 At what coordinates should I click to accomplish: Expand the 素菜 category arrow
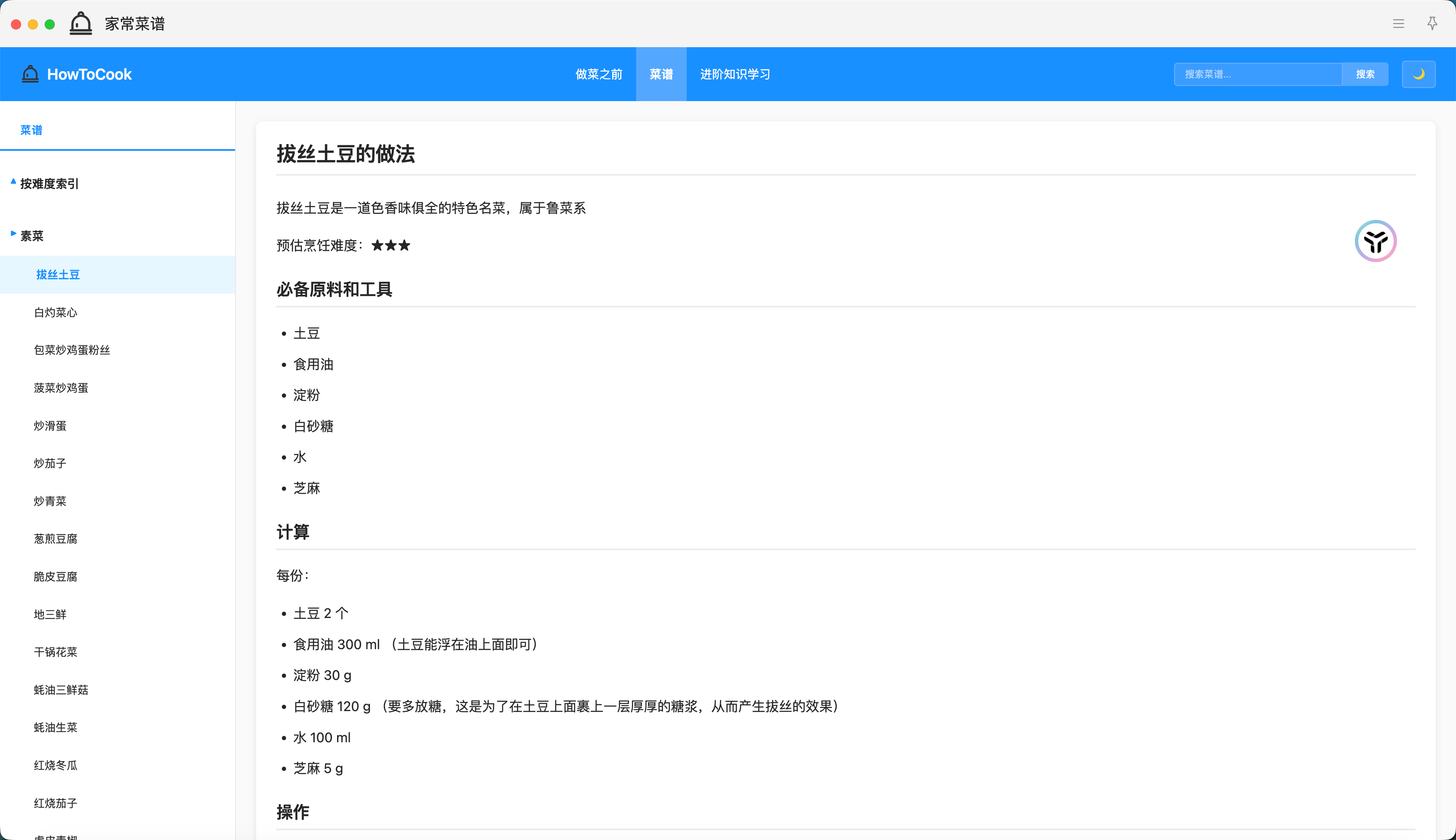coord(13,234)
